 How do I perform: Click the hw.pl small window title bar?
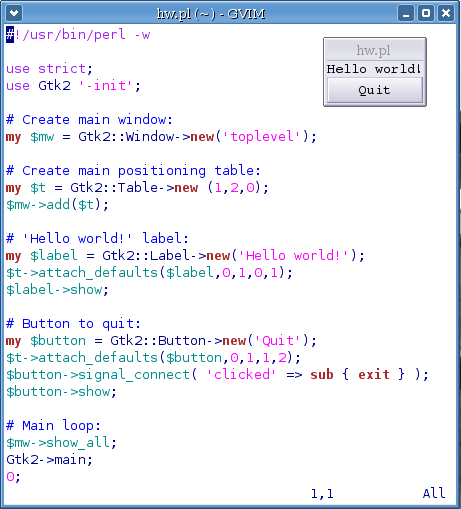(375, 50)
